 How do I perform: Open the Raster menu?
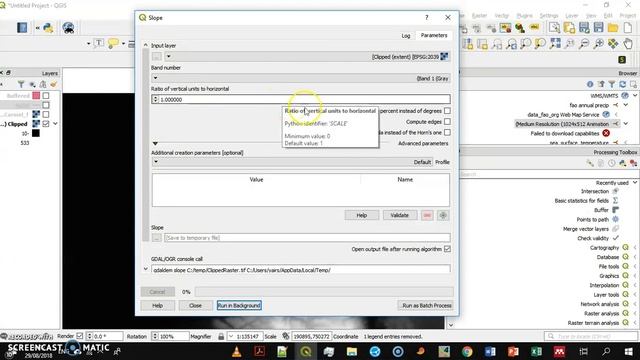pos(480,16)
